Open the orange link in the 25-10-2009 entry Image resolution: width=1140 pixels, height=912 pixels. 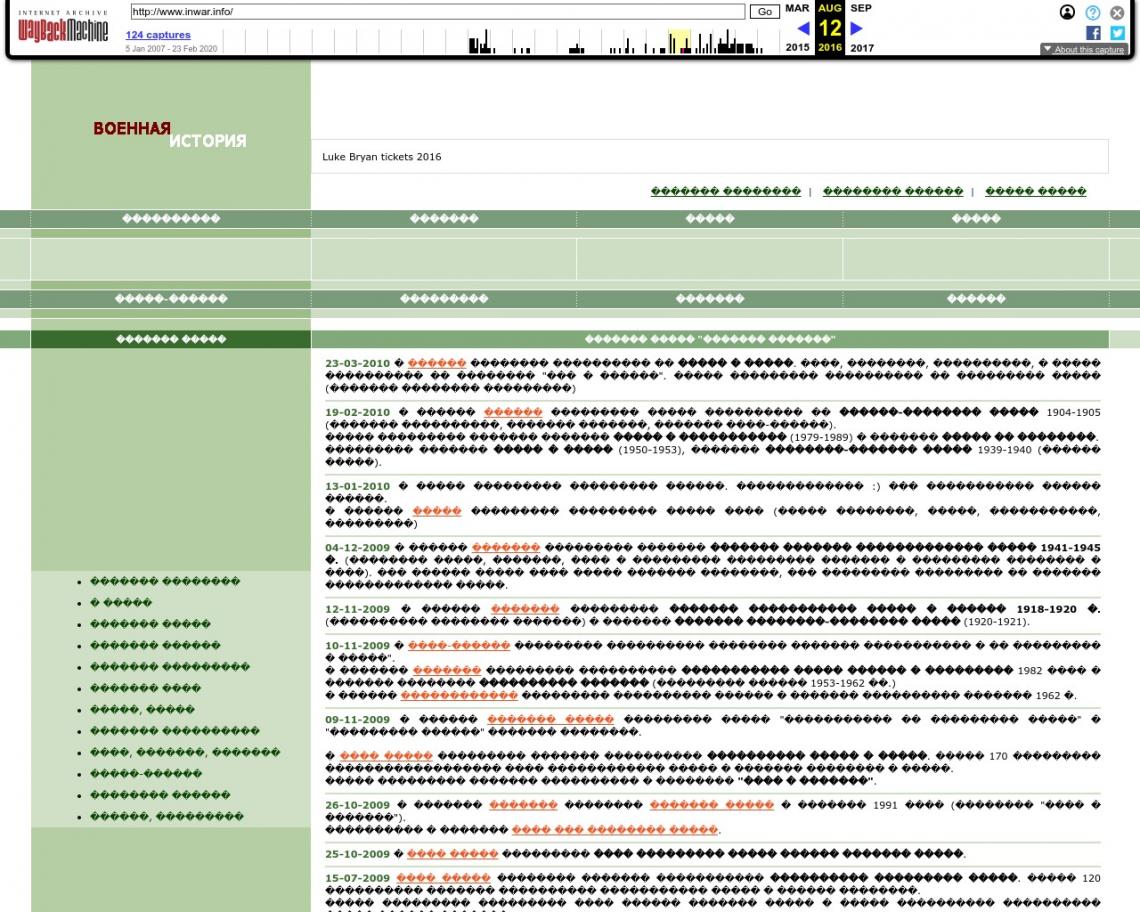pyautogui.click(x=452, y=854)
